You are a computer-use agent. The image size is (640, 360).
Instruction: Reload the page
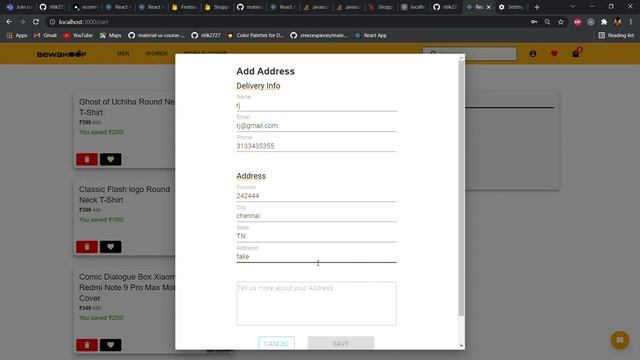pyautogui.click(x=36, y=22)
